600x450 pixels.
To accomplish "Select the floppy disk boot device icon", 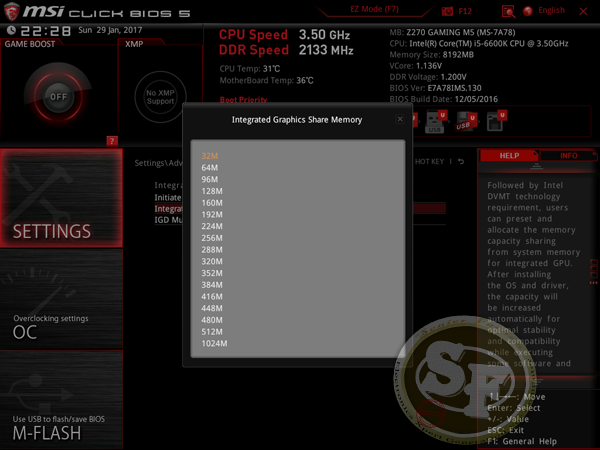I will click(x=495, y=121).
